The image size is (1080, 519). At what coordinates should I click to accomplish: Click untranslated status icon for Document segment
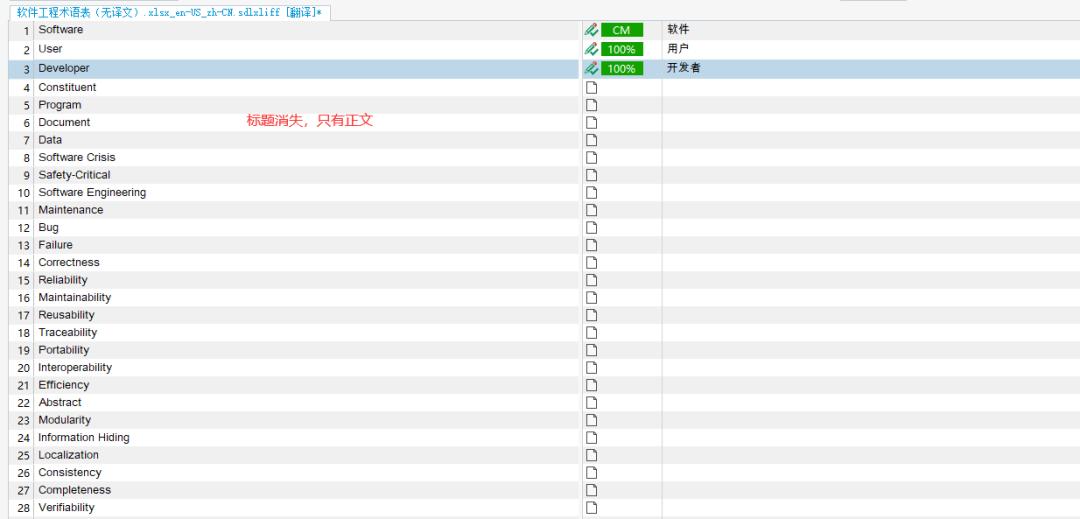coord(591,123)
